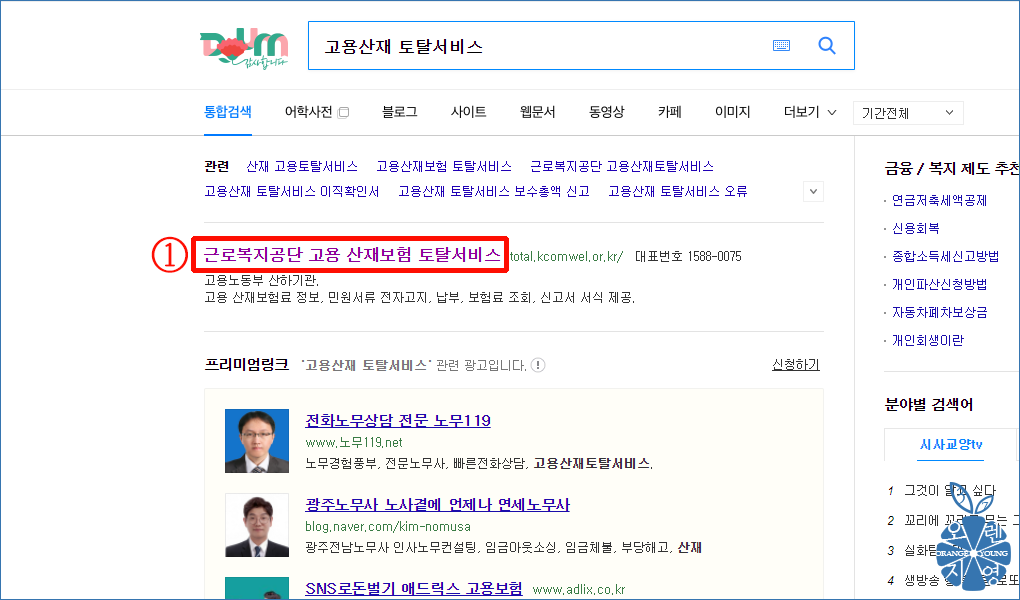The image size is (1020, 600).
Task: Open the 동영상 tab
Action: [x=606, y=112]
